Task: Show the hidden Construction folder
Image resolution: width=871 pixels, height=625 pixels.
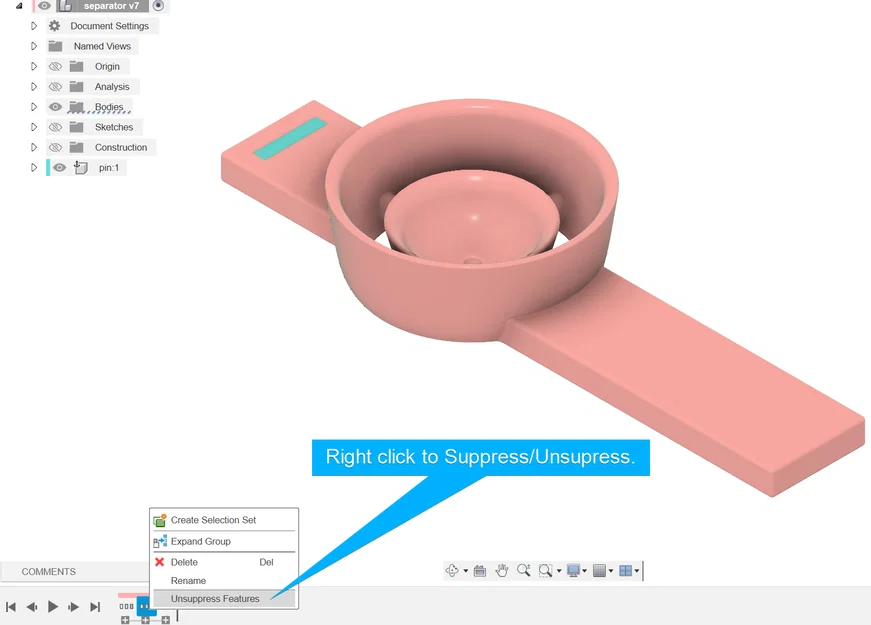Action: click(x=55, y=147)
